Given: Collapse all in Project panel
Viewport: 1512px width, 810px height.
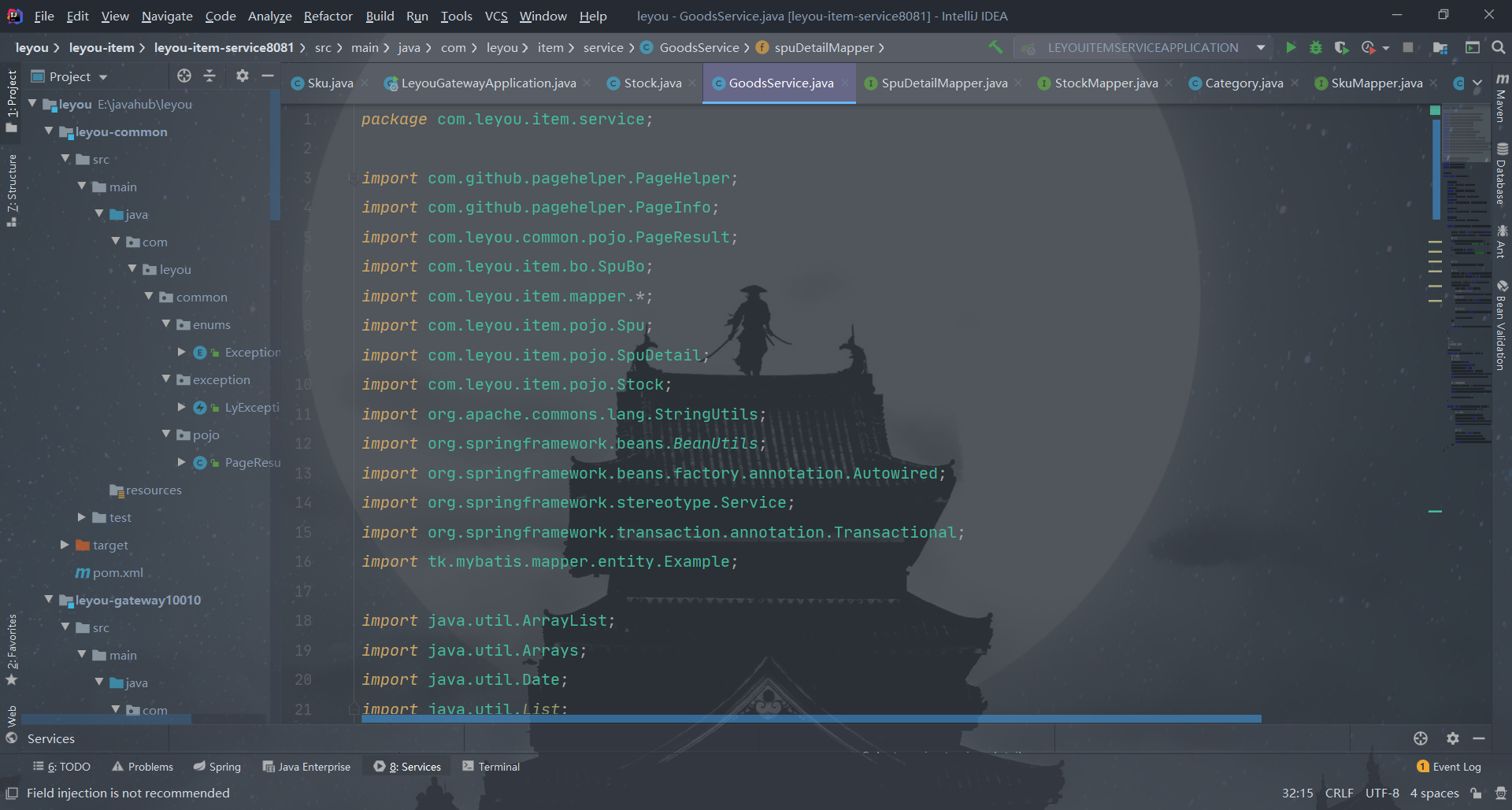Looking at the screenshot, I should tap(209, 76).
